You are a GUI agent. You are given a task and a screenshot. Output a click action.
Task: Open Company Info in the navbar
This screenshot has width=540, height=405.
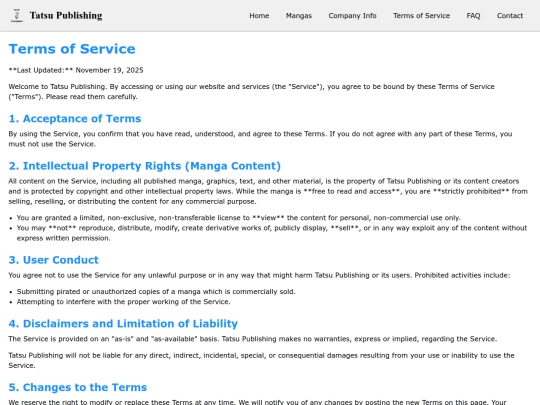click(352, 15)
